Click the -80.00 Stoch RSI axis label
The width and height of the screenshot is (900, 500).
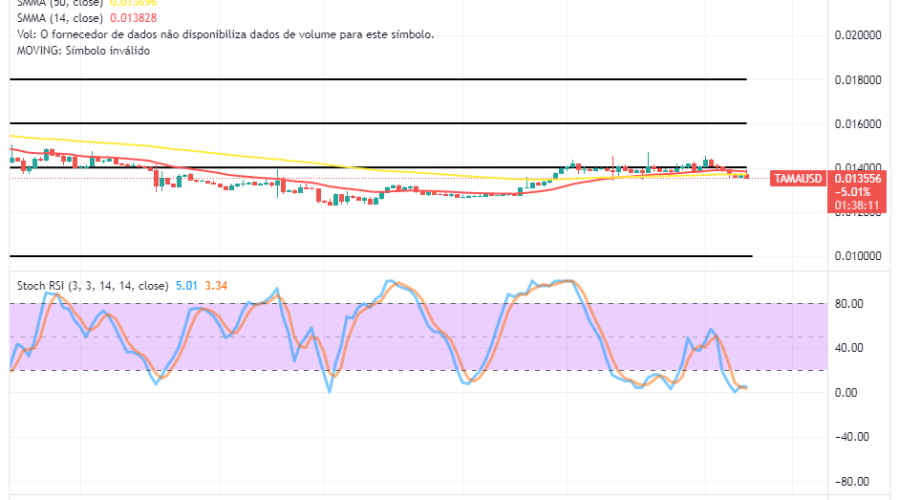pyautogui.click(x=852, y=482)
